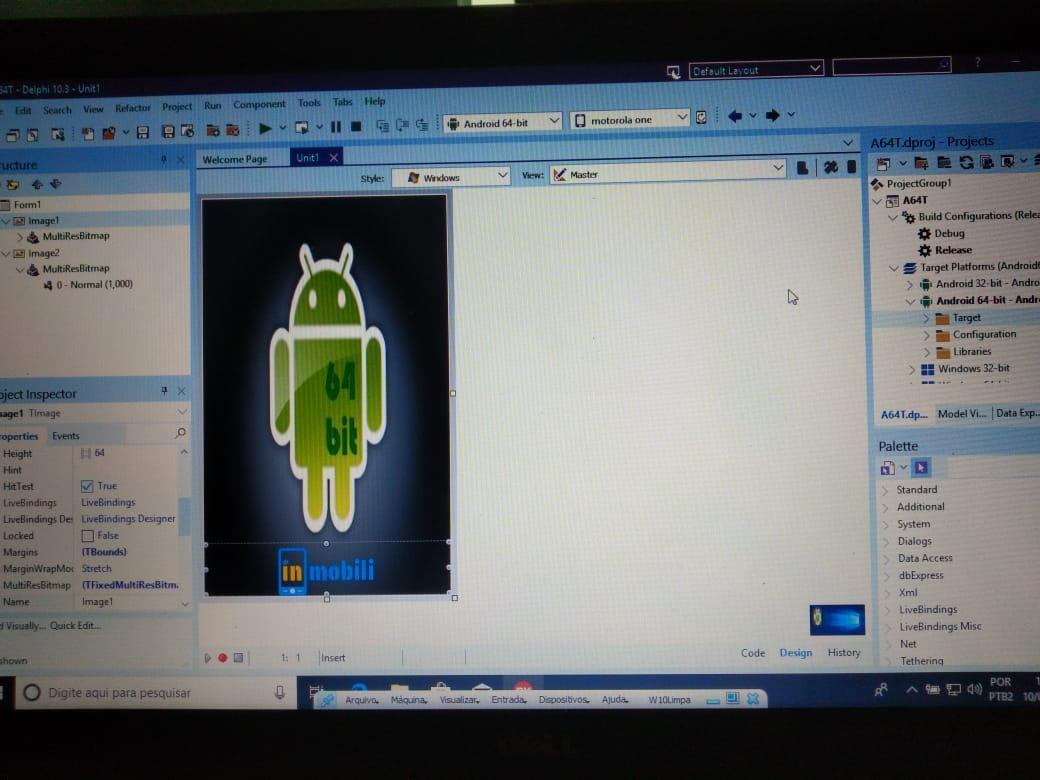
Task: Click the move down arrow in Structure toolbar
Action: 56,184
